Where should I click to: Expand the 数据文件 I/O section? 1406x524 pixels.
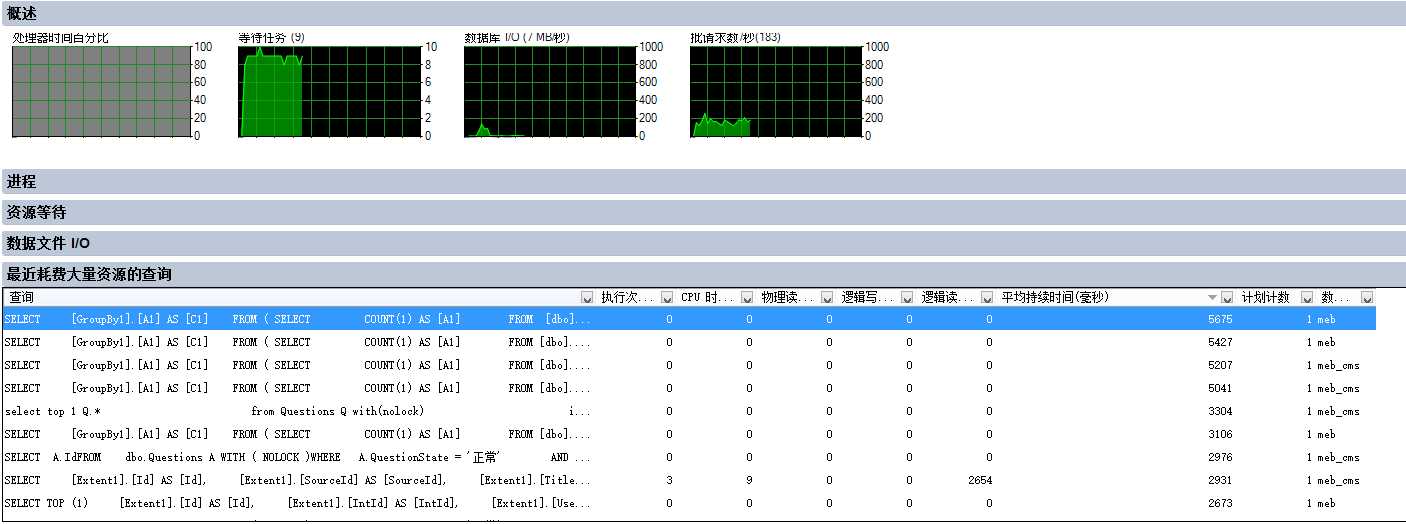tap(702, 243)
